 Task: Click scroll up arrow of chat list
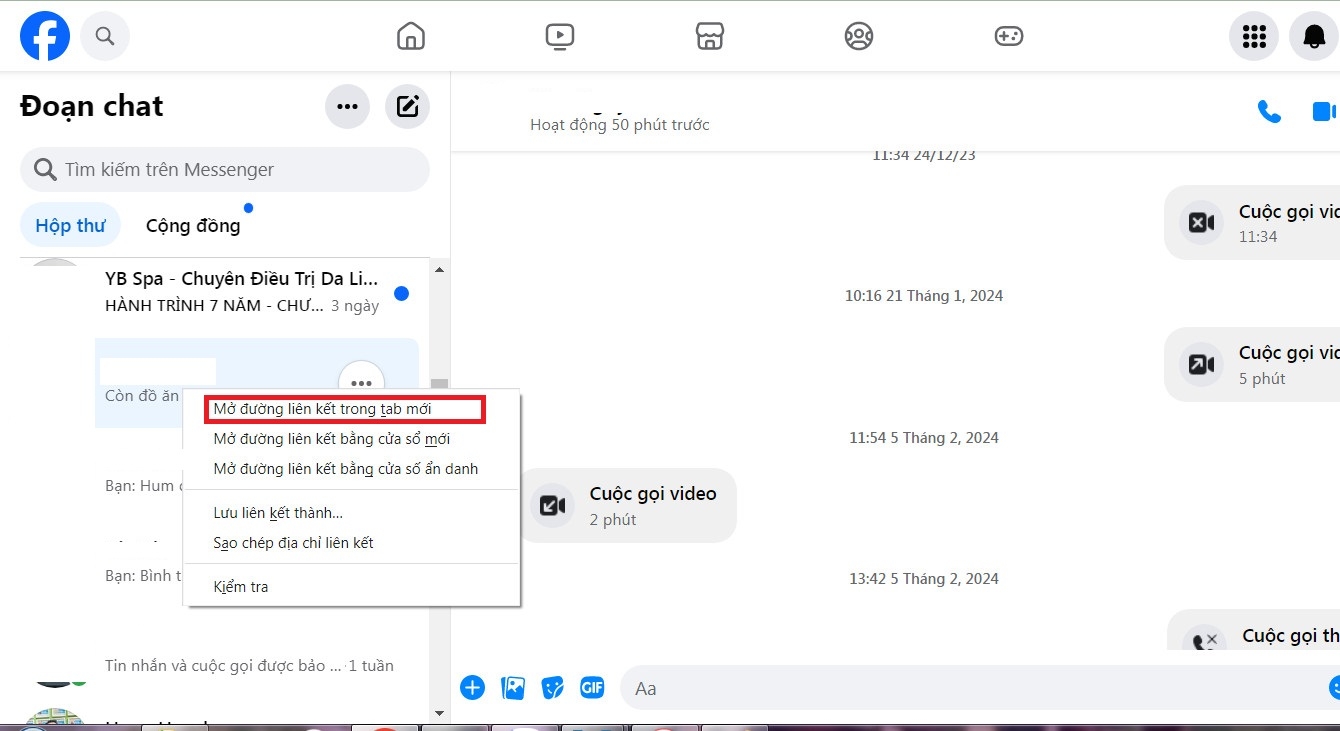[x=438, y=270]
